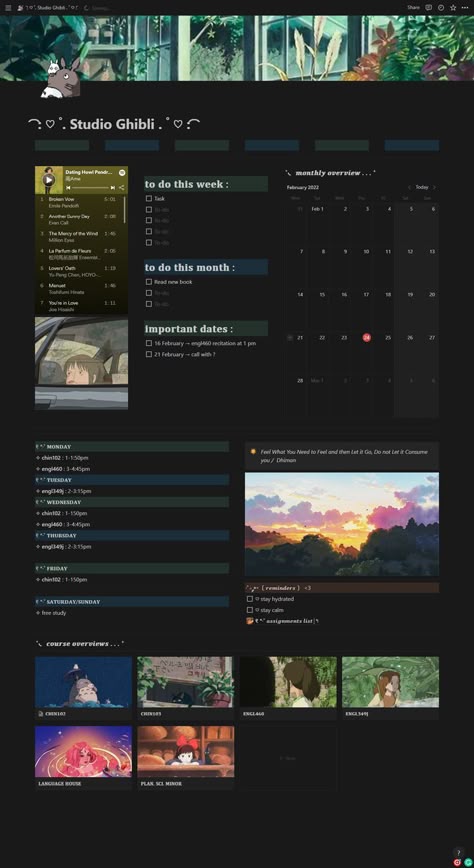Check the empty to-do under Read new book

click(148, 293)
